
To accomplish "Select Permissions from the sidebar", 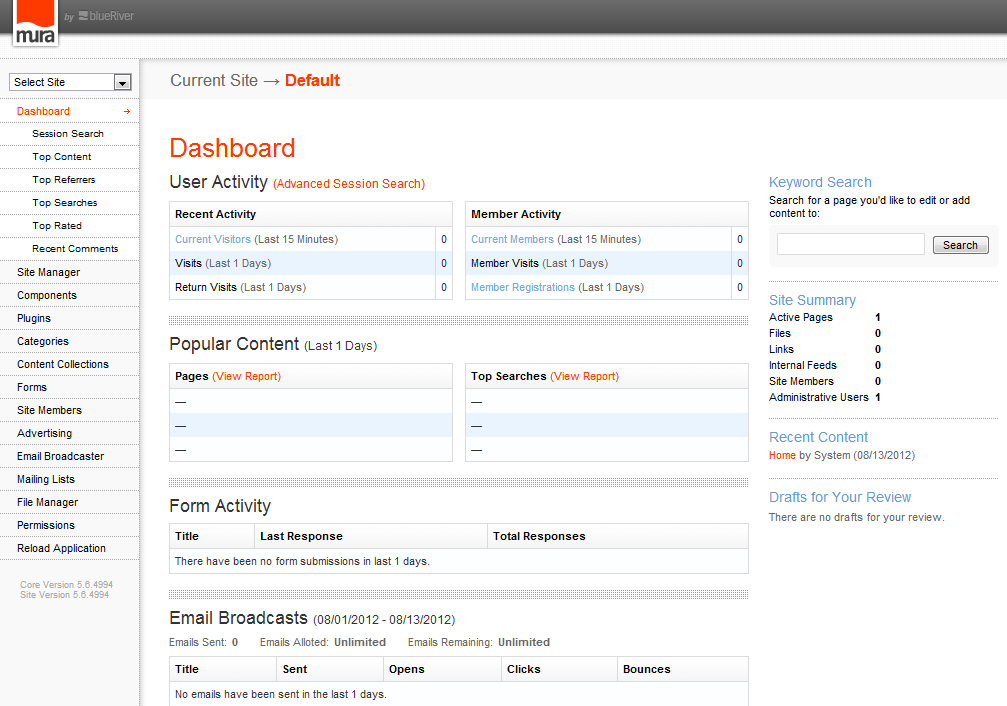I will click(x=45, y=525).
